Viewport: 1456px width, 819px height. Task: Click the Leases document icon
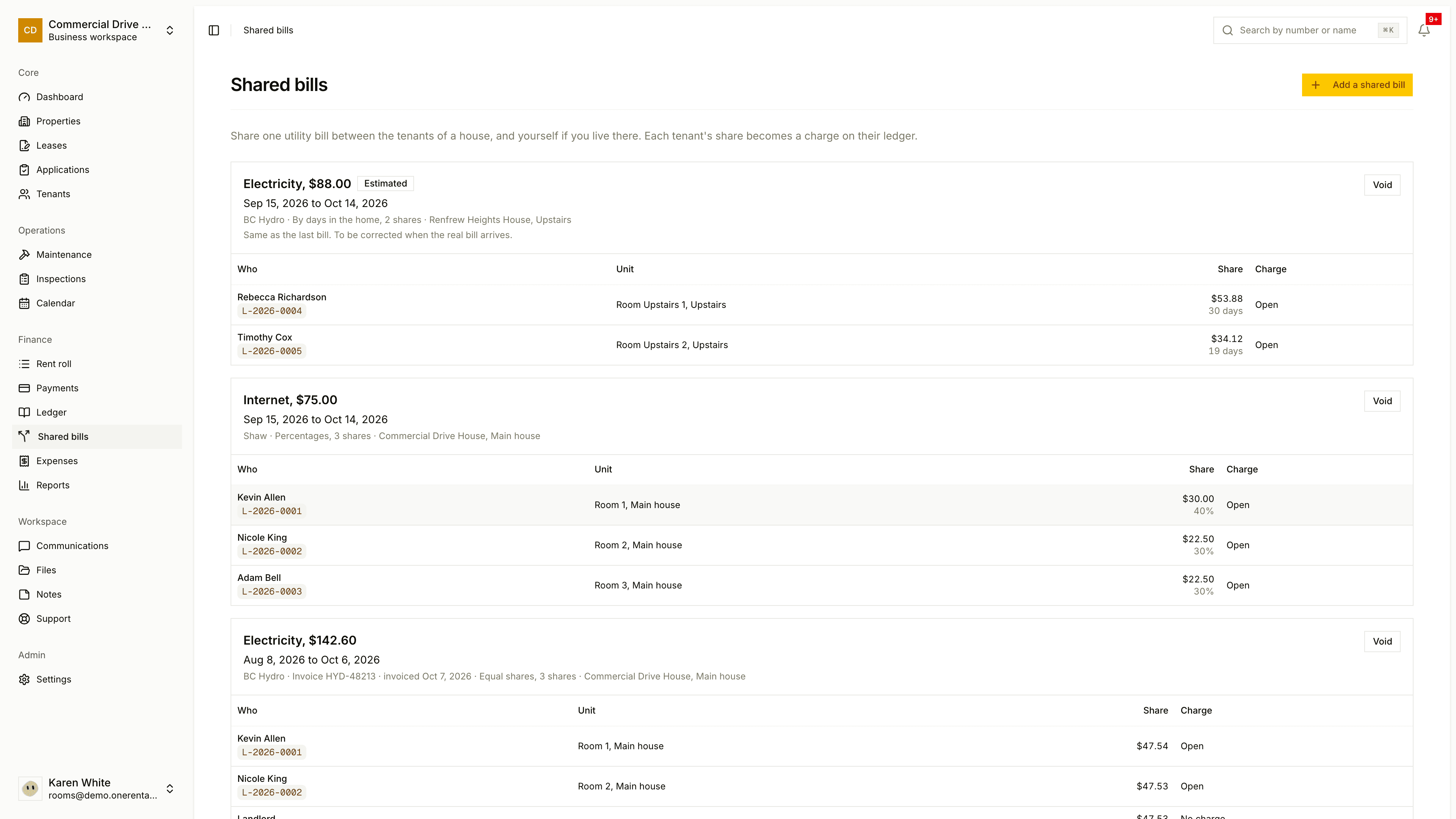click(24, 145)
